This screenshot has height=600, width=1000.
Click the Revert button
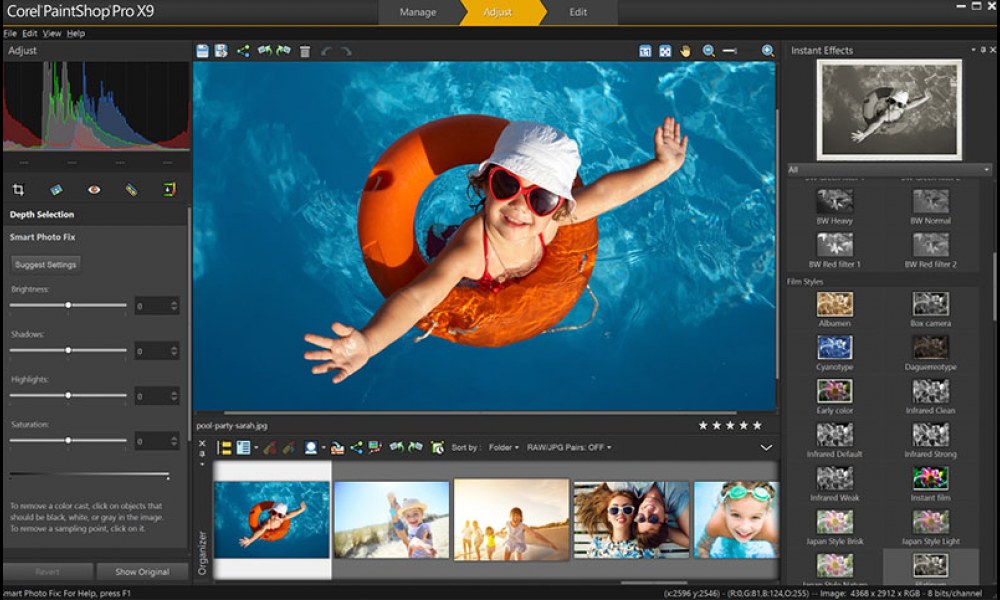click(x=47, y=572)
